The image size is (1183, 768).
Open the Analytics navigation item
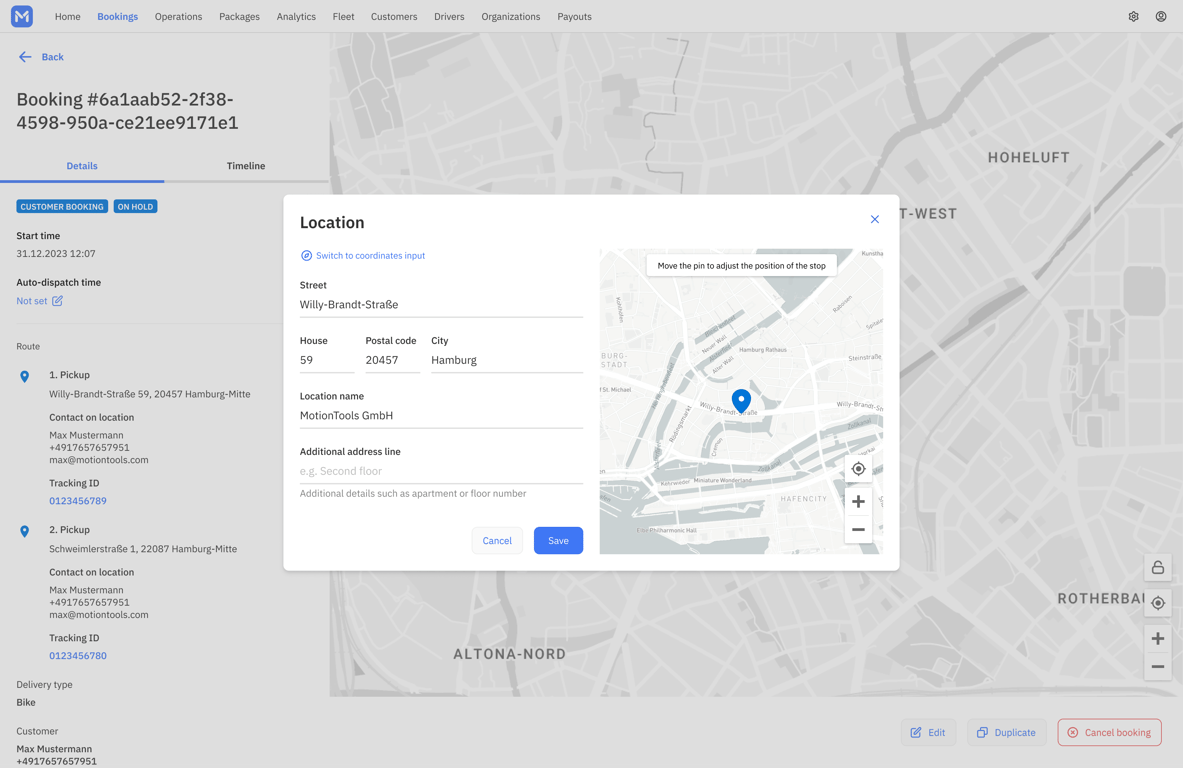tap(296, 17)
